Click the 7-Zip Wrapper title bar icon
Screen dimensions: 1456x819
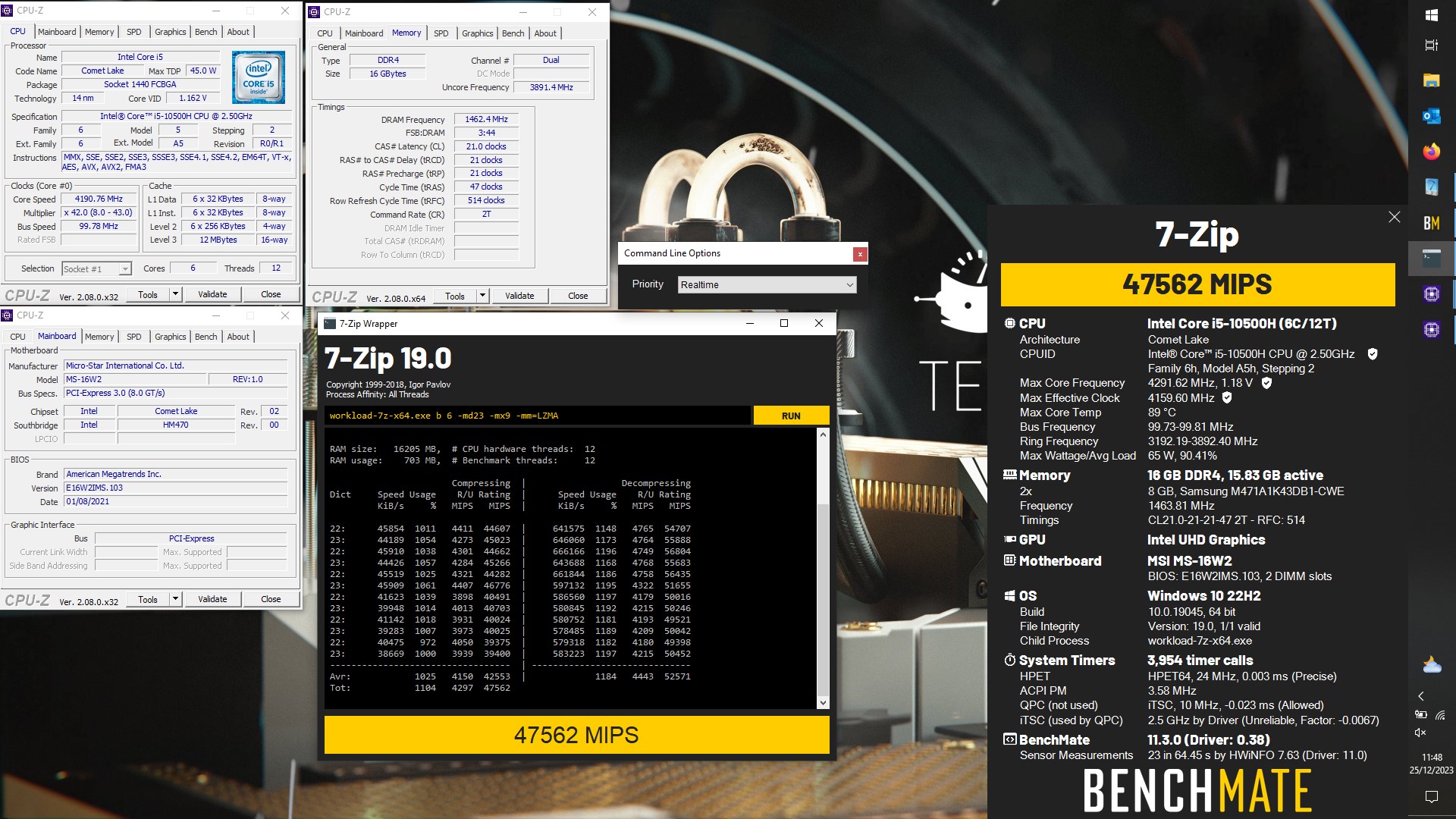tap(330, 324)
